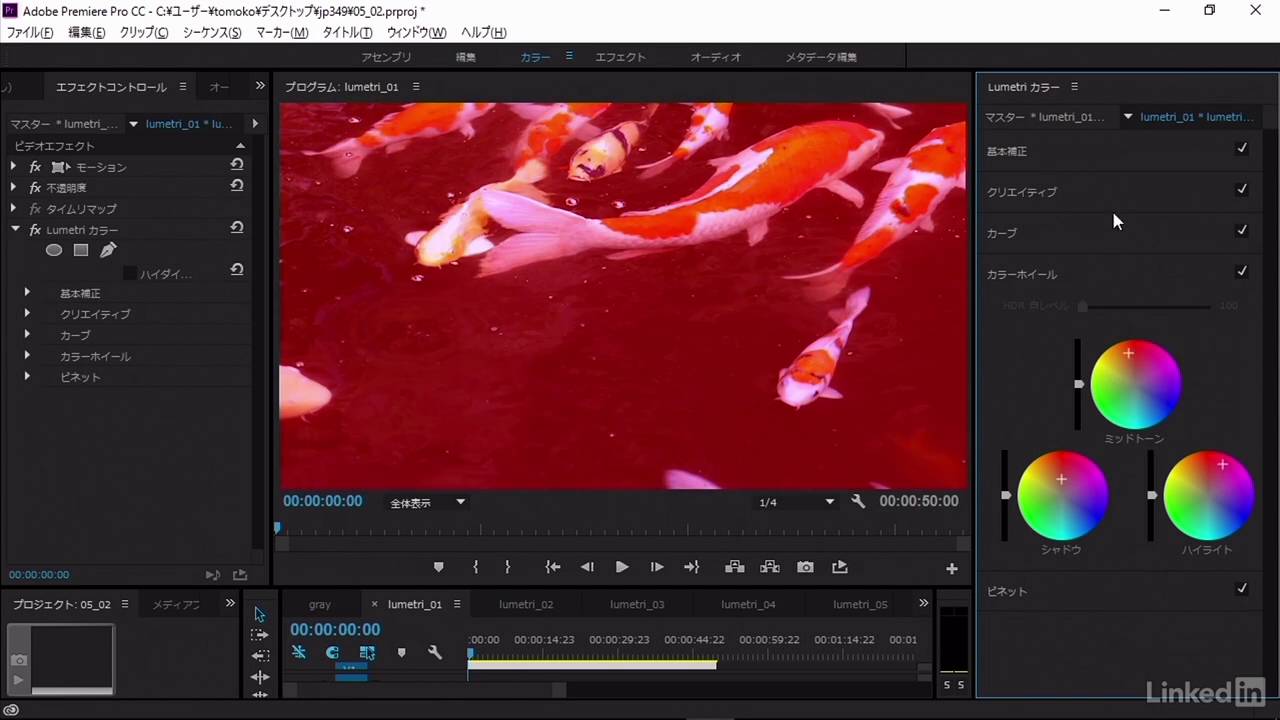1280x720 pixels.
Task: Expand カラーホイール in Effect Controls
Action: point(27,356)
